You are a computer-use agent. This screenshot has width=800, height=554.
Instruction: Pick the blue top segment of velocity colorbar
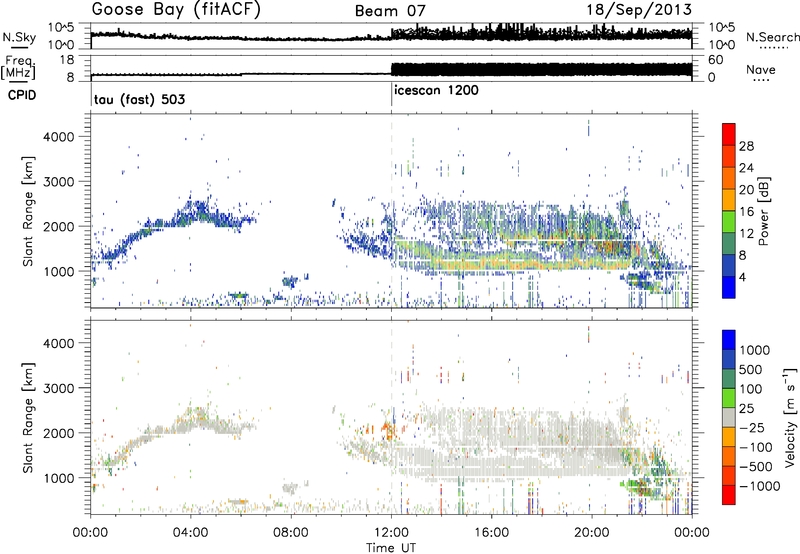729,340
